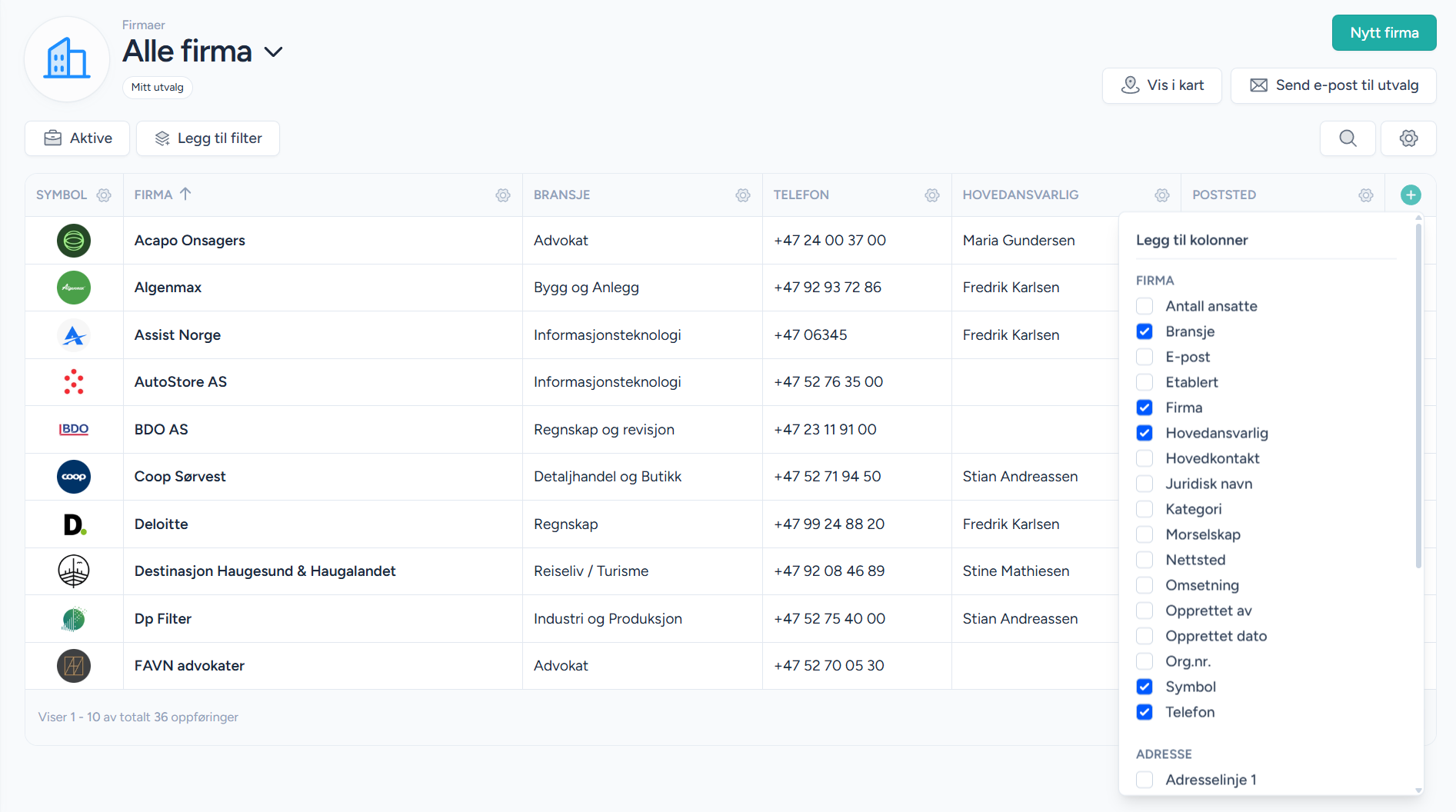Screen dimensions: 1456x812
Task: Open table settings gear icon
Action: pos(1408,138)
